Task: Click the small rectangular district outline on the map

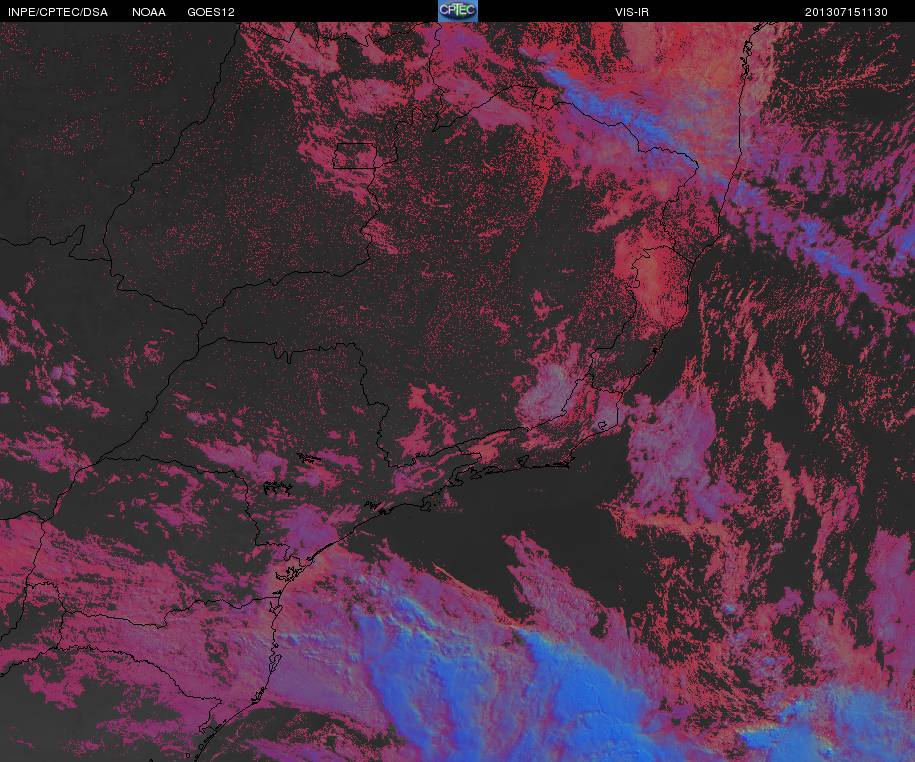Action: (354, 156)
